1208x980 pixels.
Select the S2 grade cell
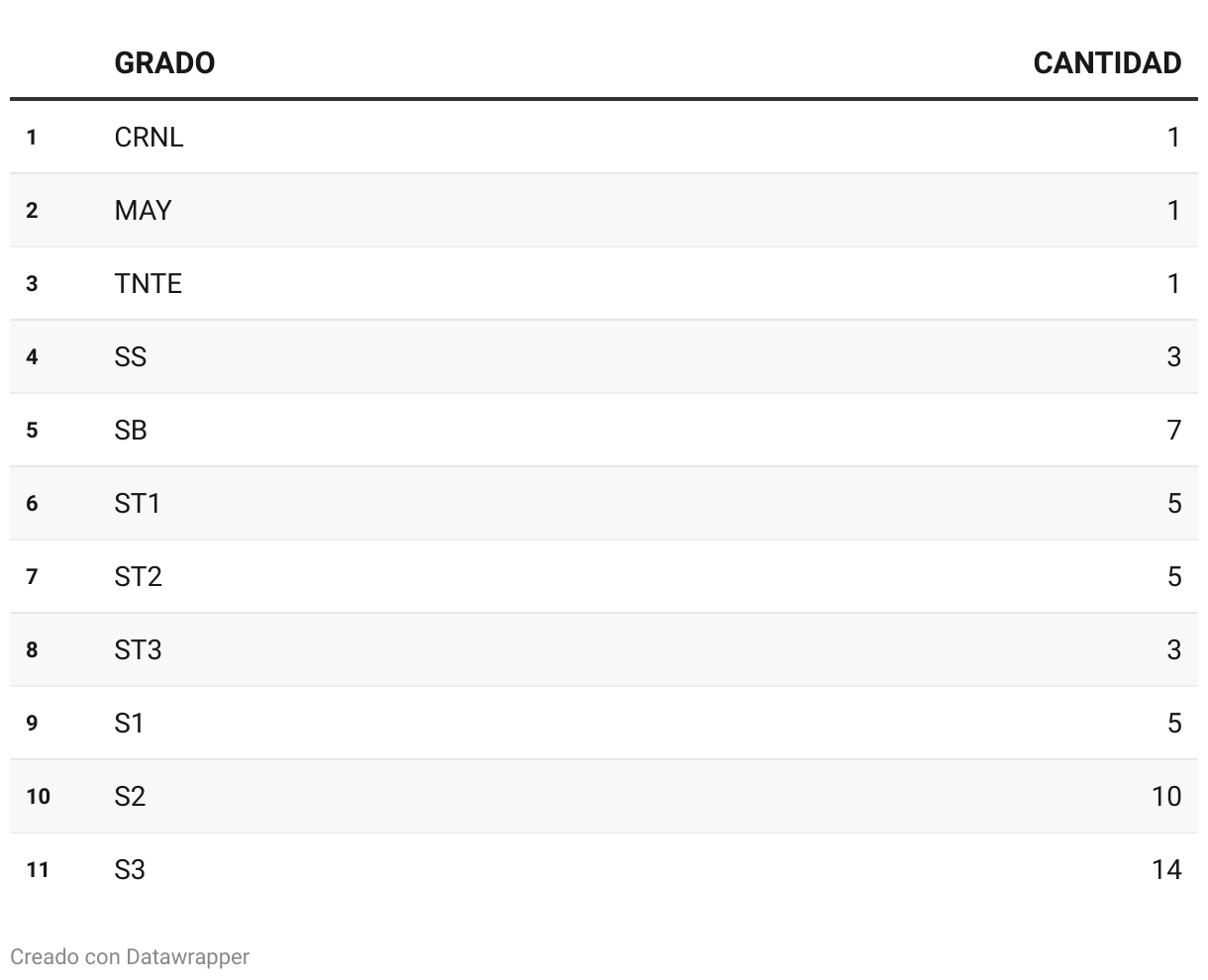[131, 796]
